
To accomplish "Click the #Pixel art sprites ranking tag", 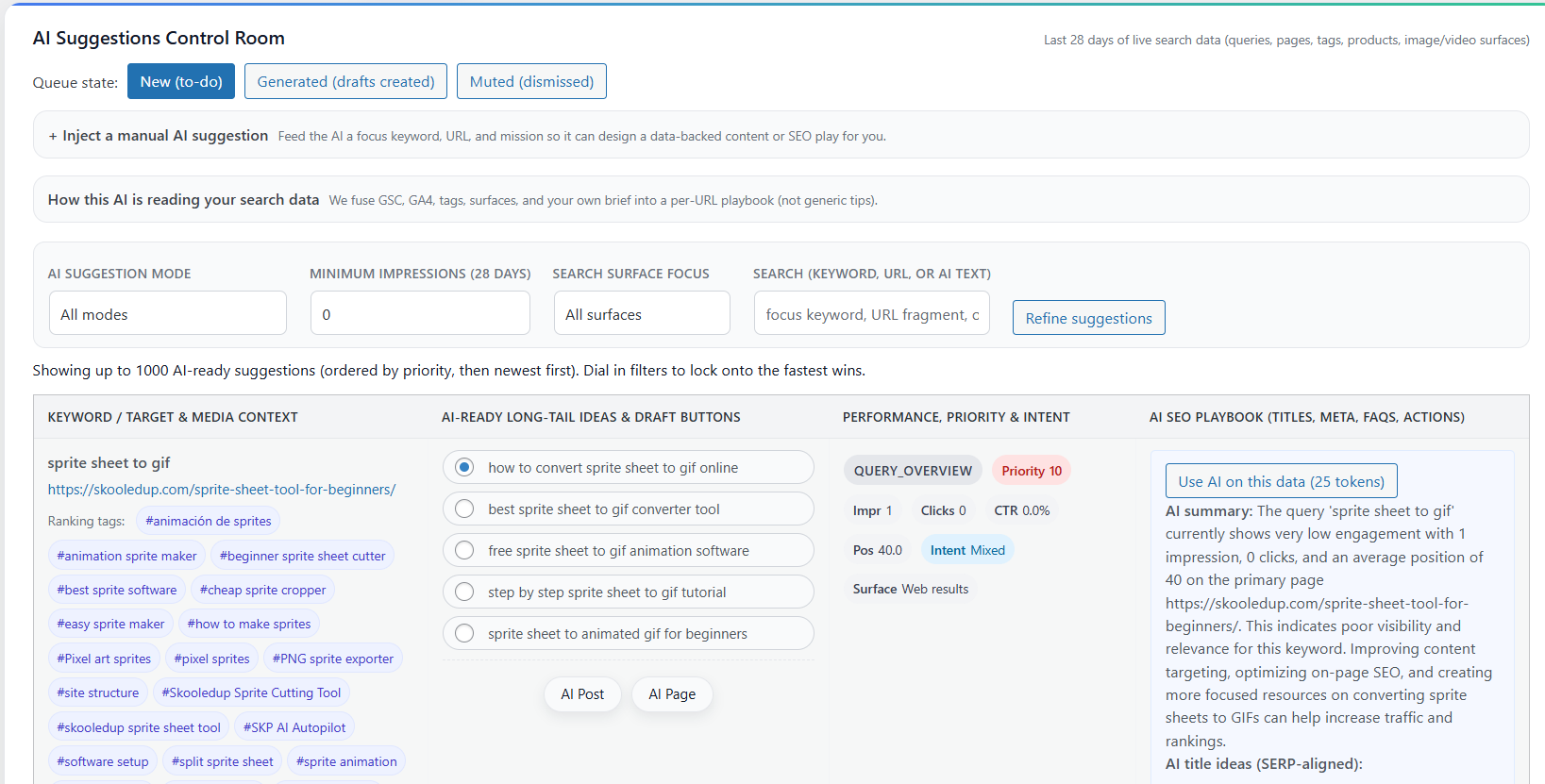I will [104, 659].
